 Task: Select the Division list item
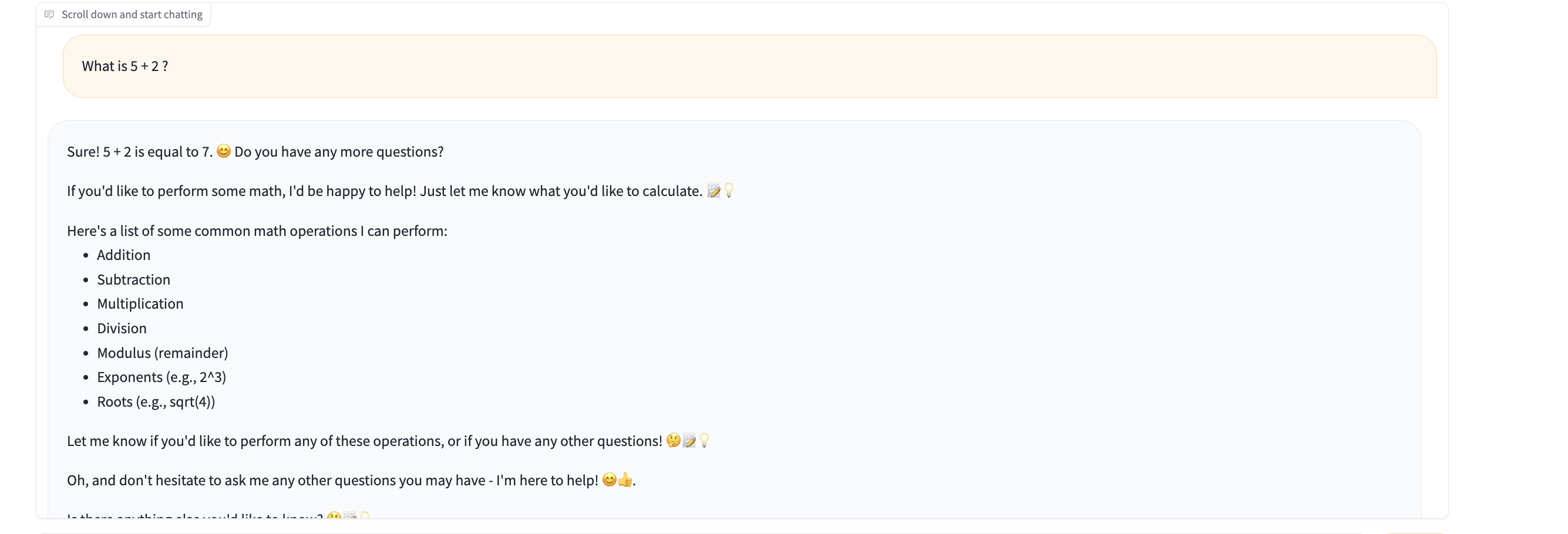122,328
